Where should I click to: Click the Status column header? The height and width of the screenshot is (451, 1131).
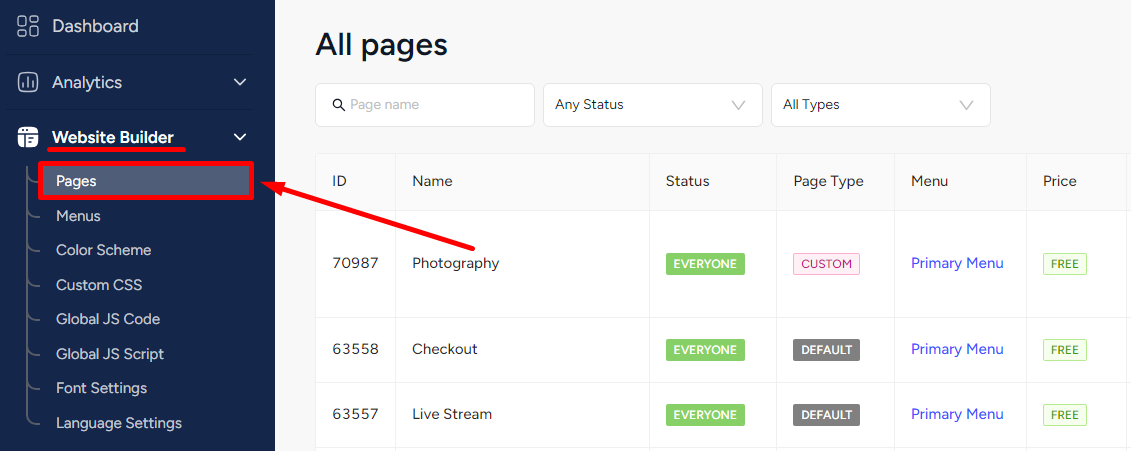tap(687, 181)
